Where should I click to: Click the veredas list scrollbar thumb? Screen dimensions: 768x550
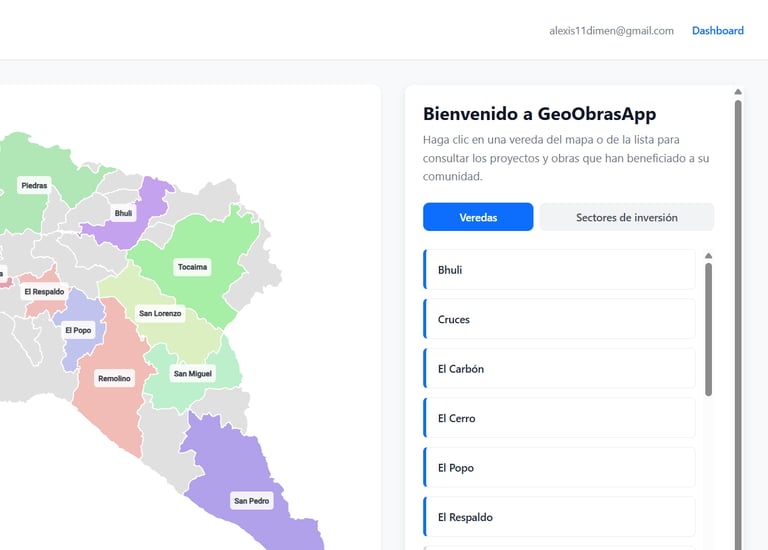pyautogui.click(x=709, y=328)
